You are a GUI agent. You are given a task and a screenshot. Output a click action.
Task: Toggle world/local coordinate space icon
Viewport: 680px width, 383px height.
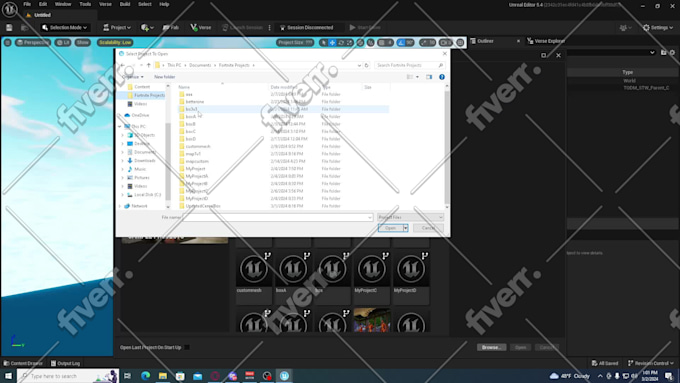click(x=360, y=43)
